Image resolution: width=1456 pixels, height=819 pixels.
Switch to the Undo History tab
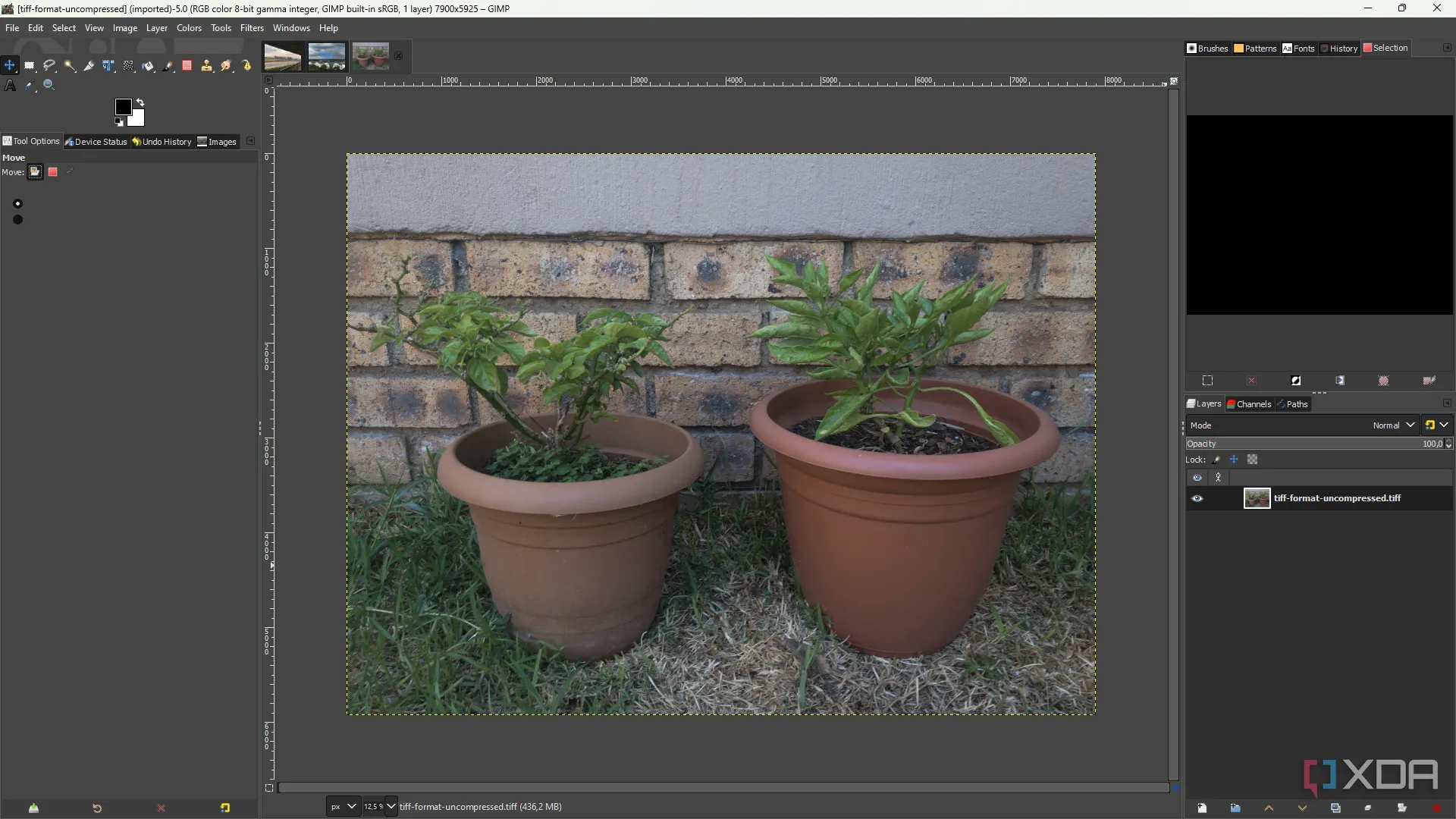pyautogui.click(x=162, y=142)
